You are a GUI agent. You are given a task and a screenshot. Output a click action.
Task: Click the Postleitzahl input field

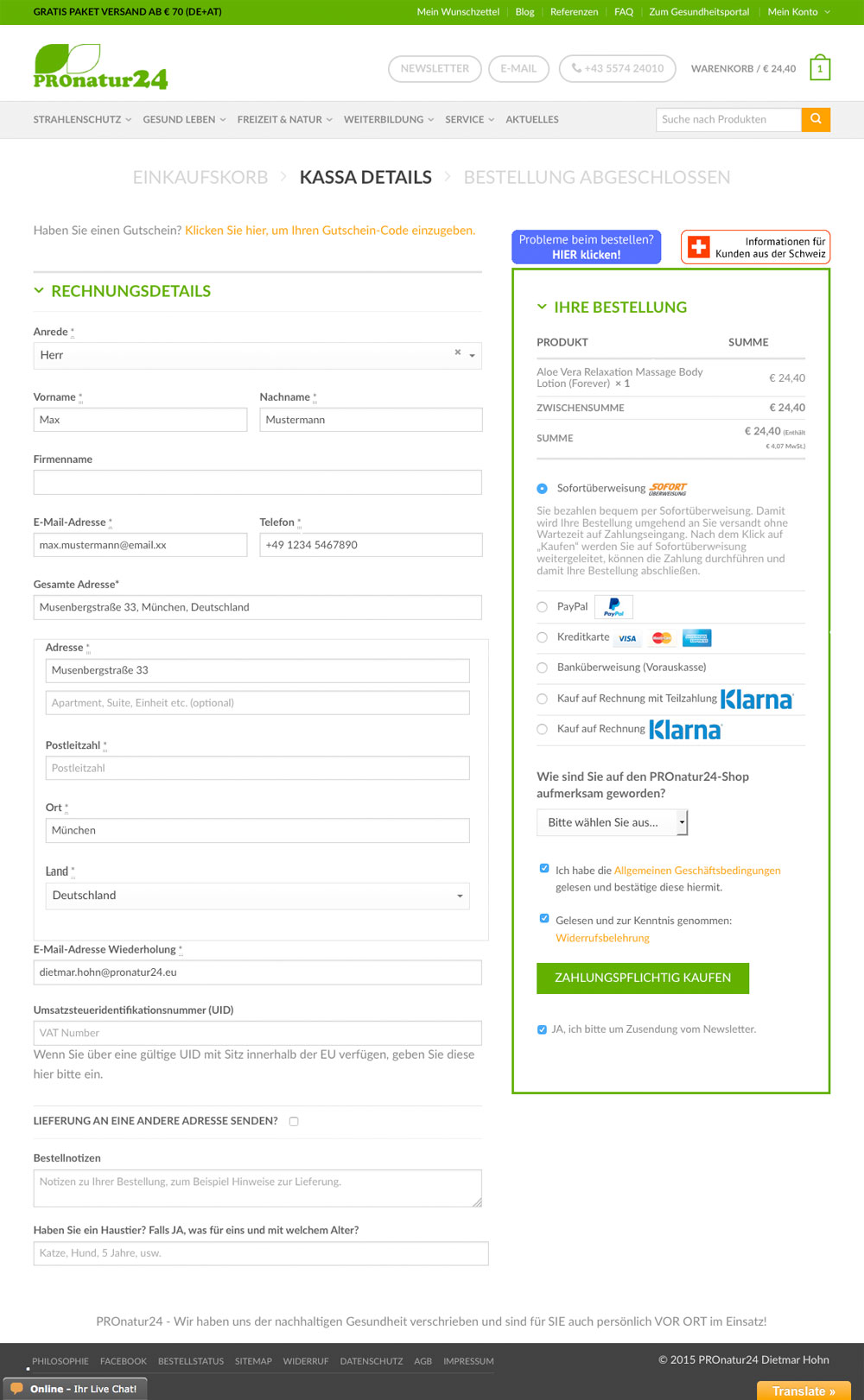[x=257, y=768]
